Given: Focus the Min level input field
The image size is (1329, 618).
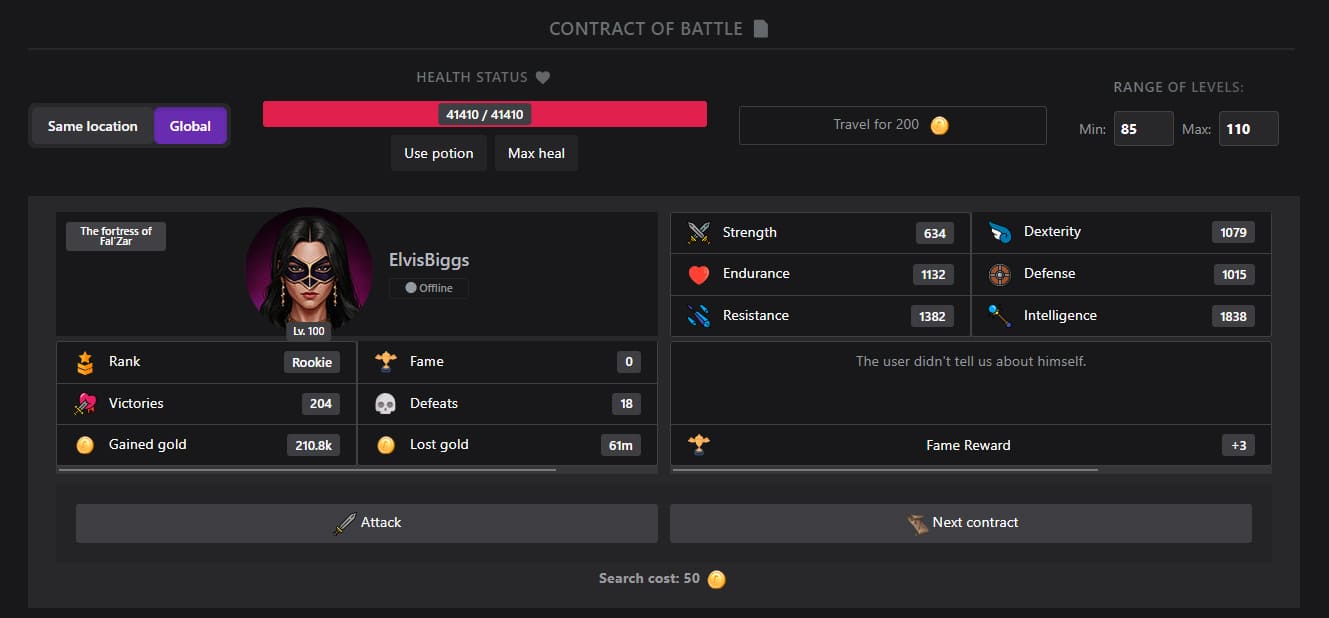Looking at the screenshot, I should (1143, 129).
